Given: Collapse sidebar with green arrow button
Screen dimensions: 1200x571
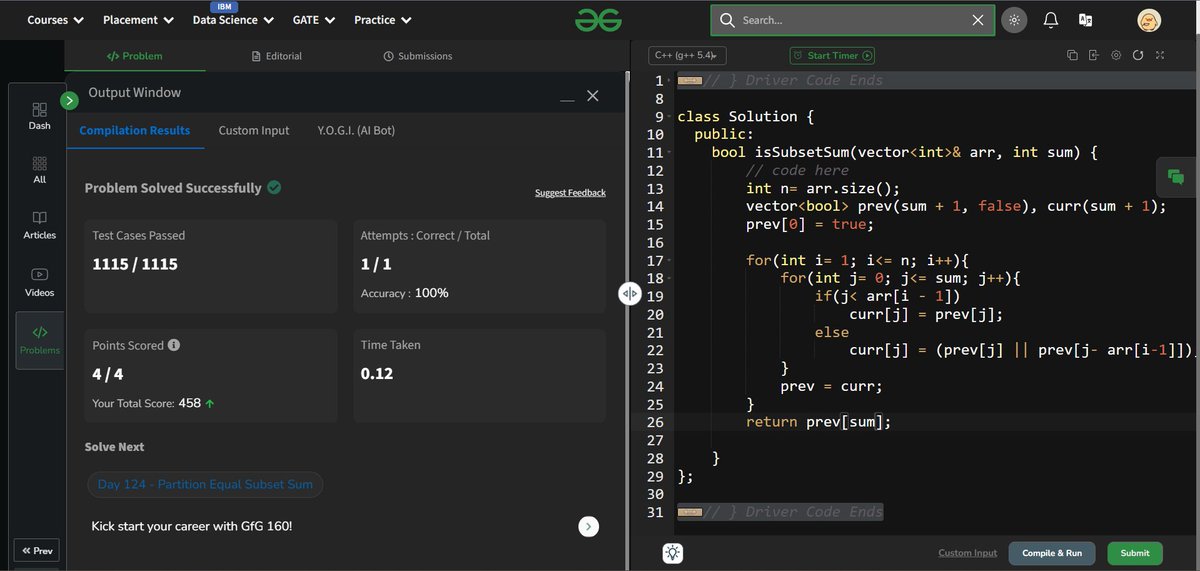Looking at the screenshot, I should [x=69, y=100].
